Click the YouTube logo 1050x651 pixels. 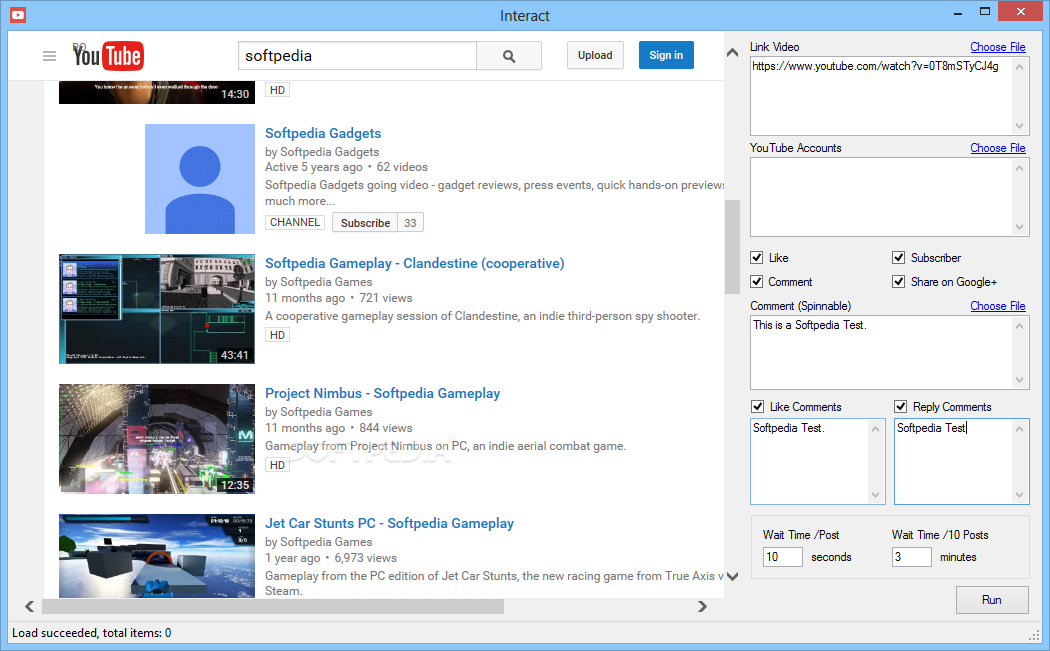108,56
